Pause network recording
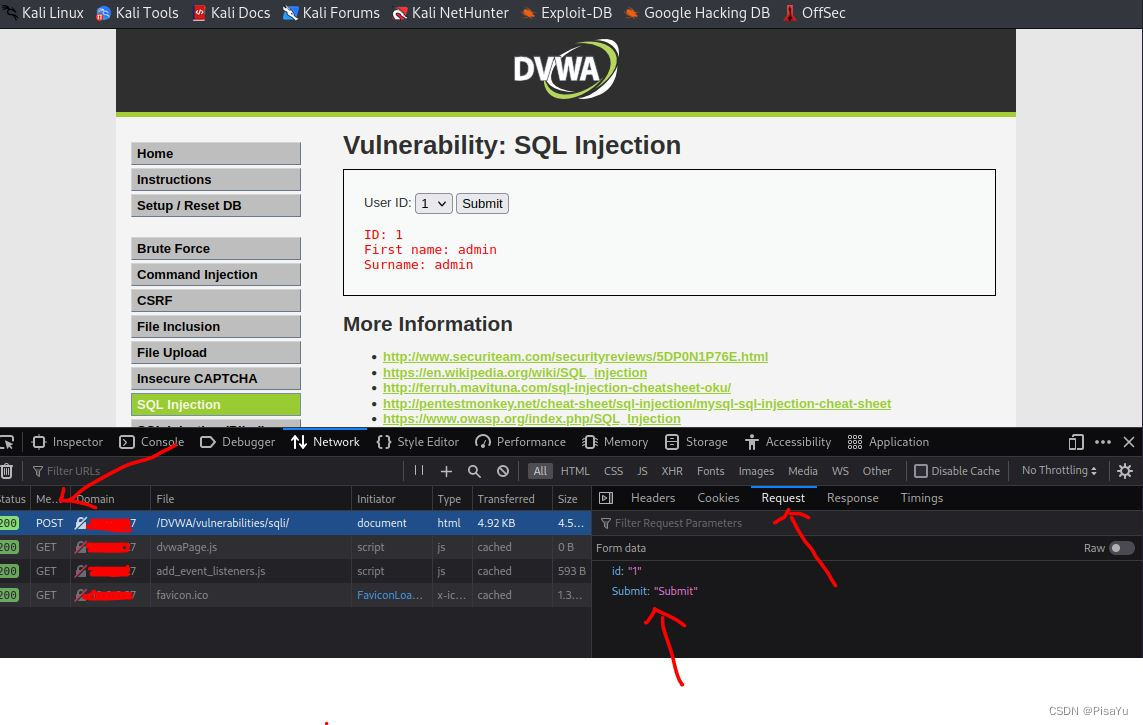This screenshot has width=1143, height=725. [x=419, y=471]
